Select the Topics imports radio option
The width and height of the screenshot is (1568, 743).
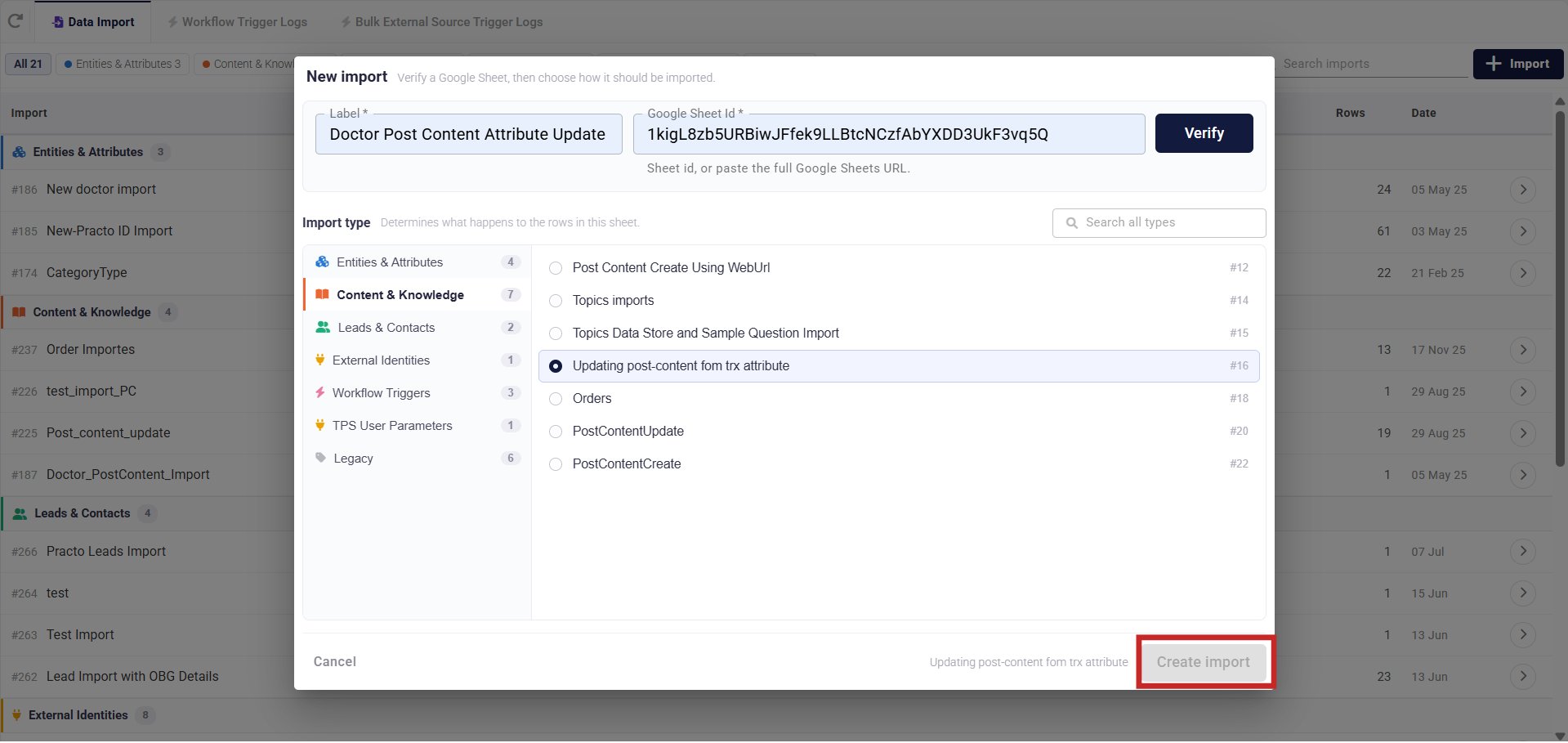click(x=556, y=301)
